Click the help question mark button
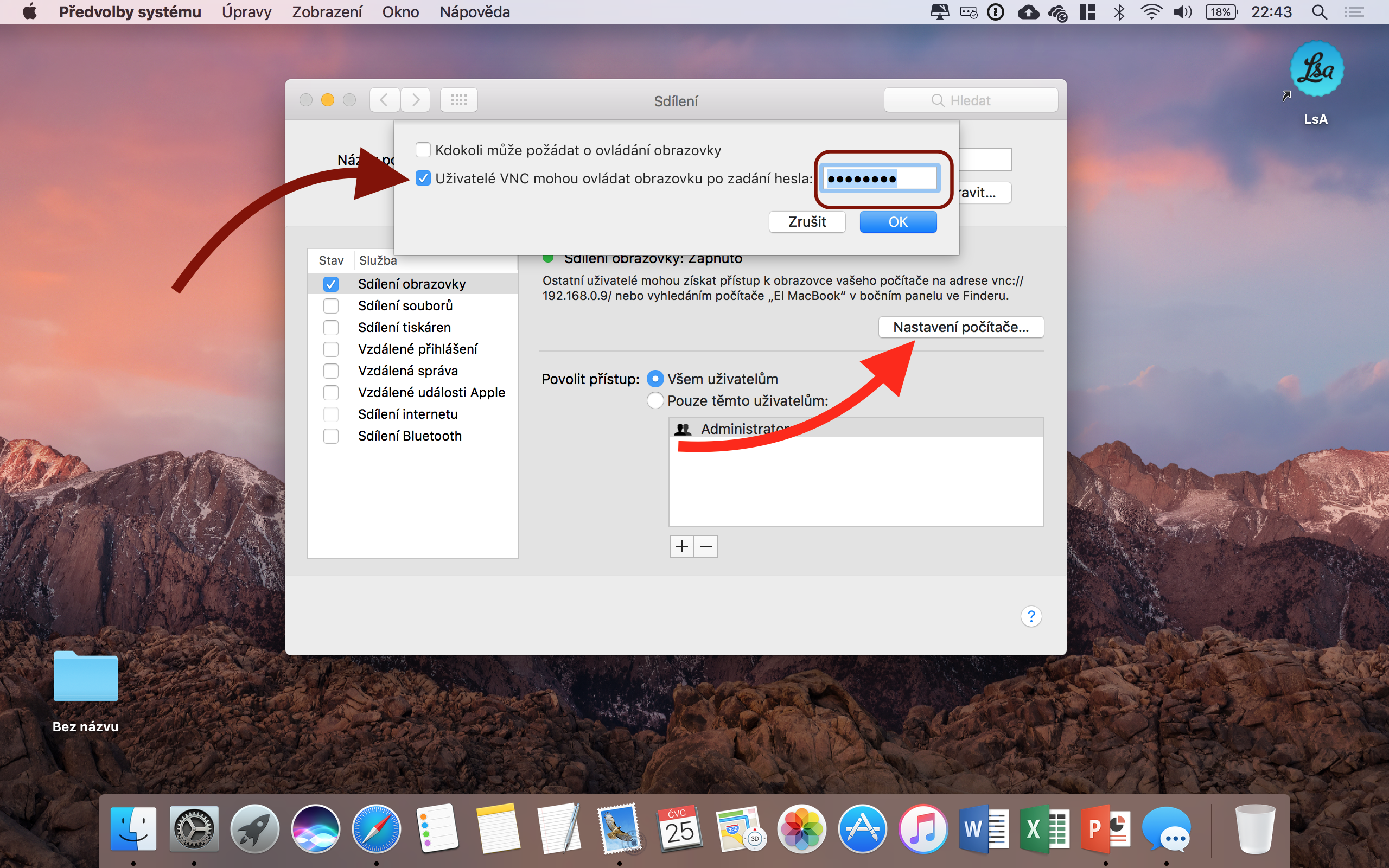The width and height of the screenshot is (1389, 868). point(1031,616)
